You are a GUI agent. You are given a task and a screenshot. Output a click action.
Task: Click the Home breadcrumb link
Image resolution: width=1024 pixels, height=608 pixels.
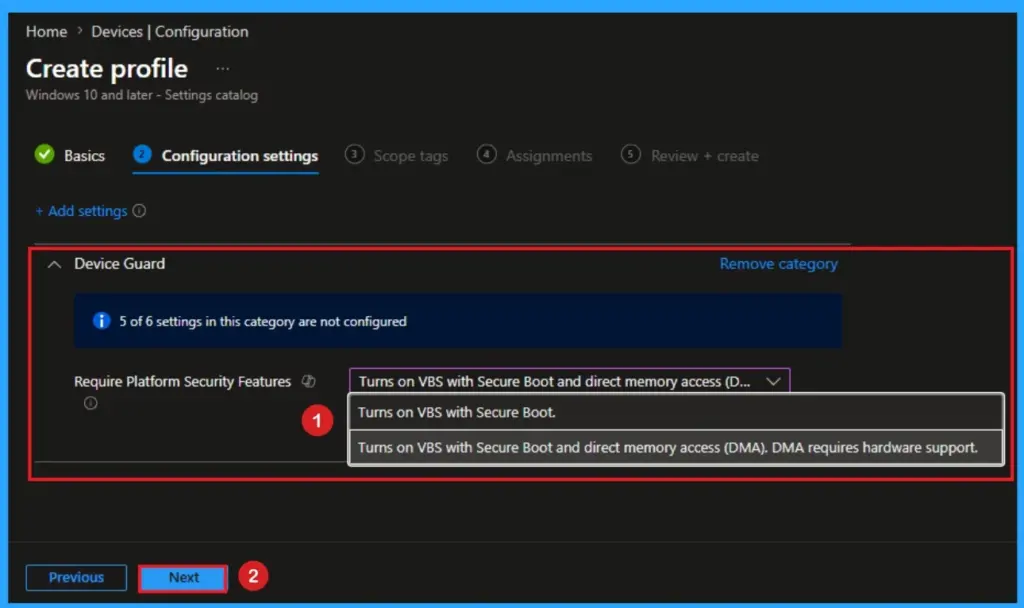coord(46,31)
